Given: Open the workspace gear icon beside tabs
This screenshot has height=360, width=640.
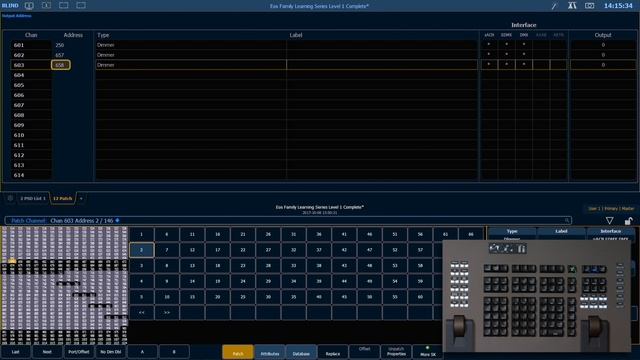Looking at the screenshot, I should tap(10, 198).
